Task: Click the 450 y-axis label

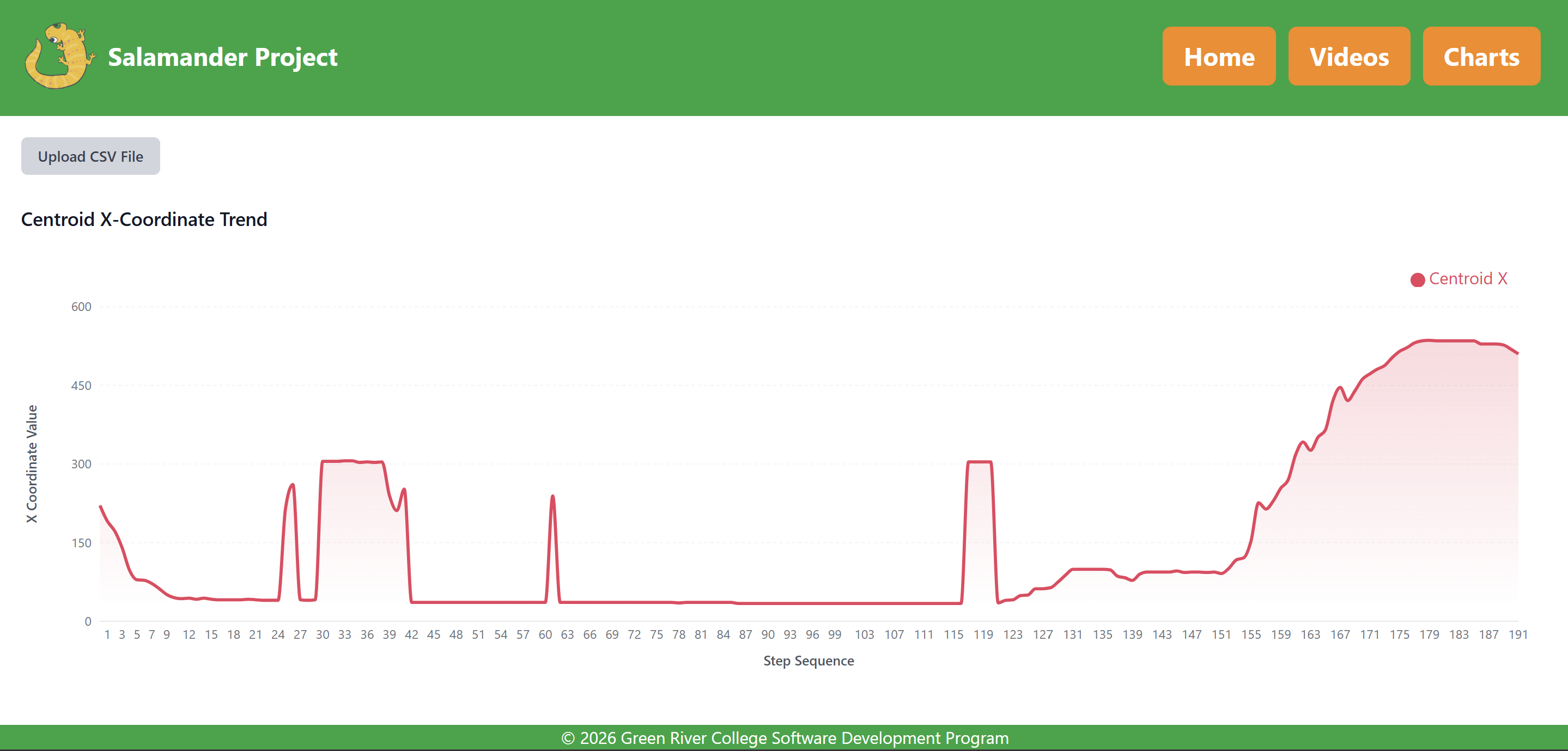Action: click(81, 386)
